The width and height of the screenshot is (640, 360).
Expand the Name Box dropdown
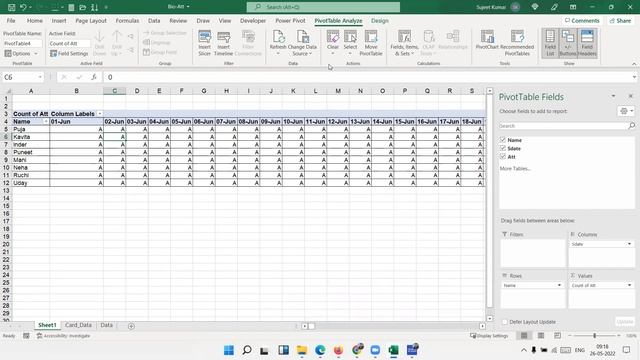point(40,77)
